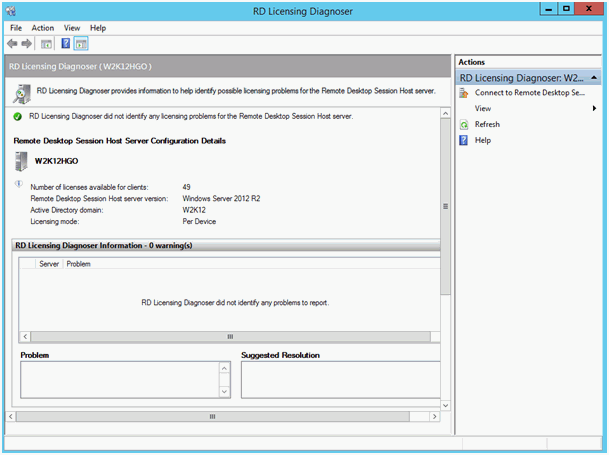
Task: Expand View submenu arrow in Actions
Action: click(594, 108)
